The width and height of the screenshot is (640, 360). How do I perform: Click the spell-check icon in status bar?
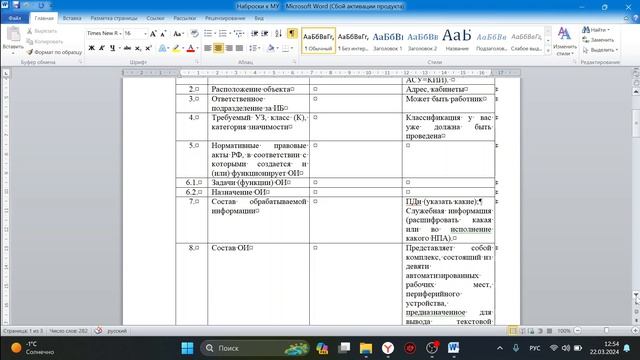coord(98,331)
